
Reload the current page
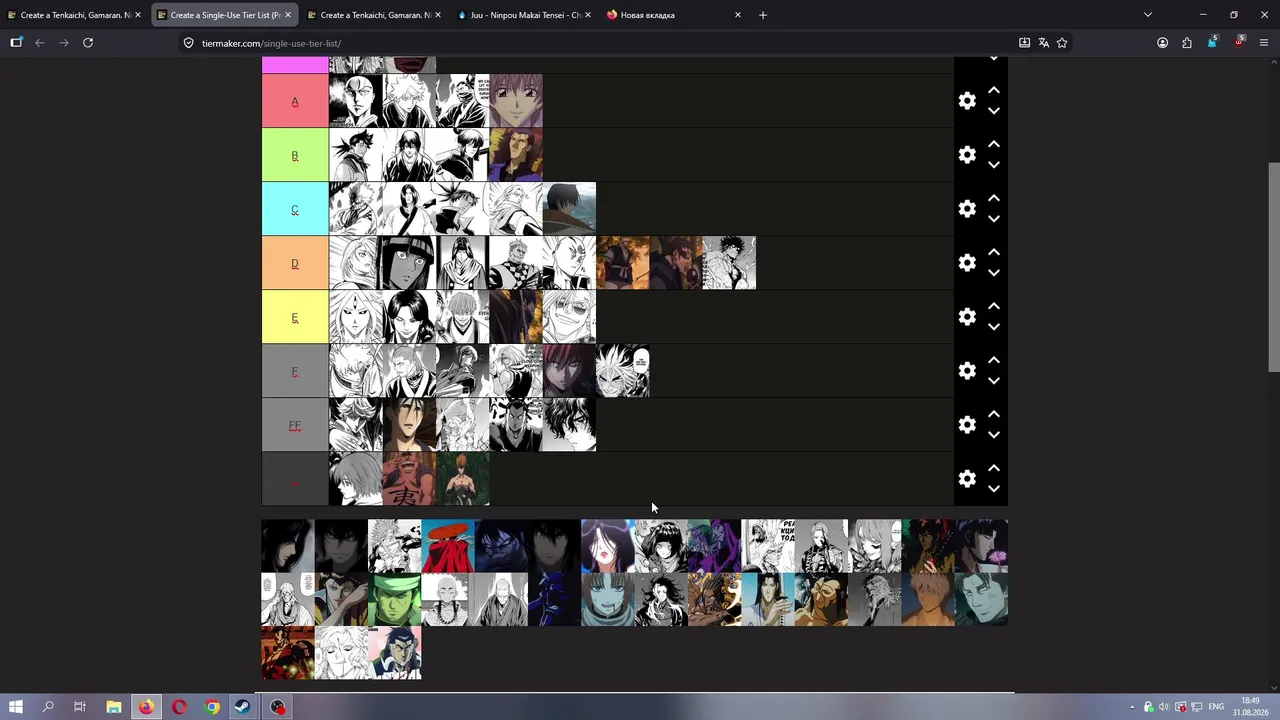tap(88, 43)
